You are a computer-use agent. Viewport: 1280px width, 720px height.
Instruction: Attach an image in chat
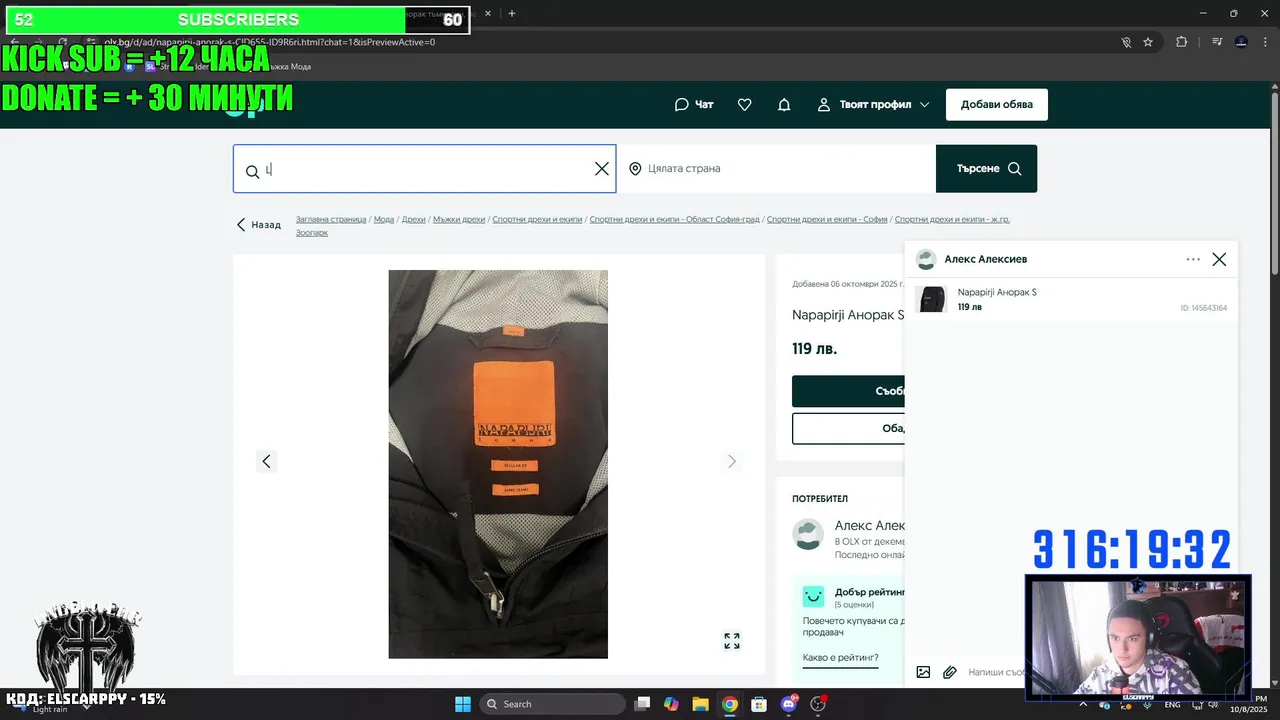point(923,672)
